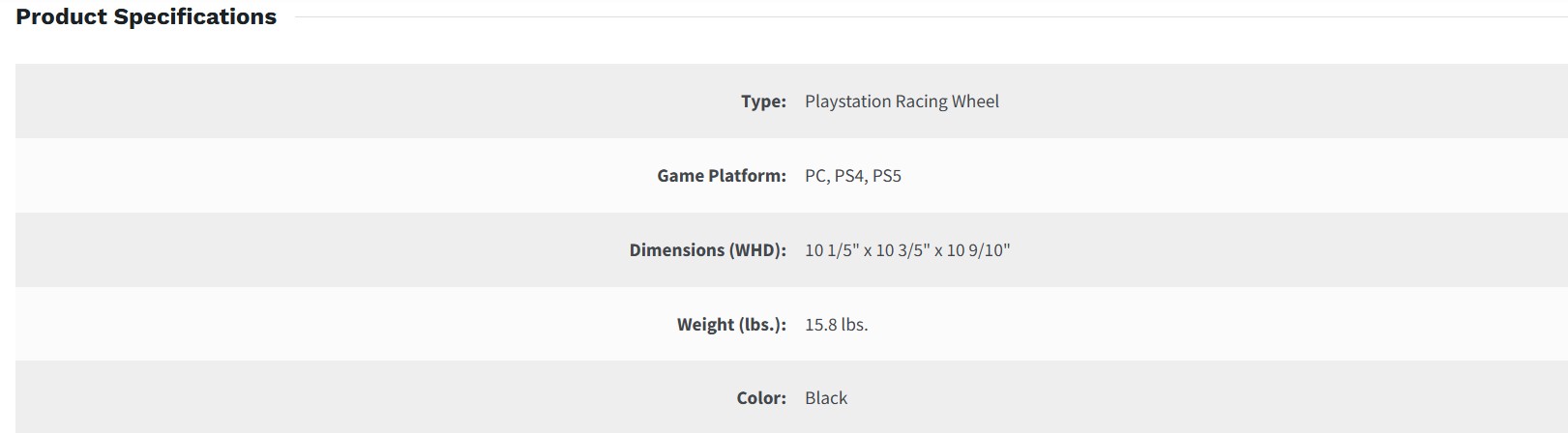The height and width of the screenshot is (433, 1568).
Task: Click the 10 1/5" width dimension
Action: (832, 250)
